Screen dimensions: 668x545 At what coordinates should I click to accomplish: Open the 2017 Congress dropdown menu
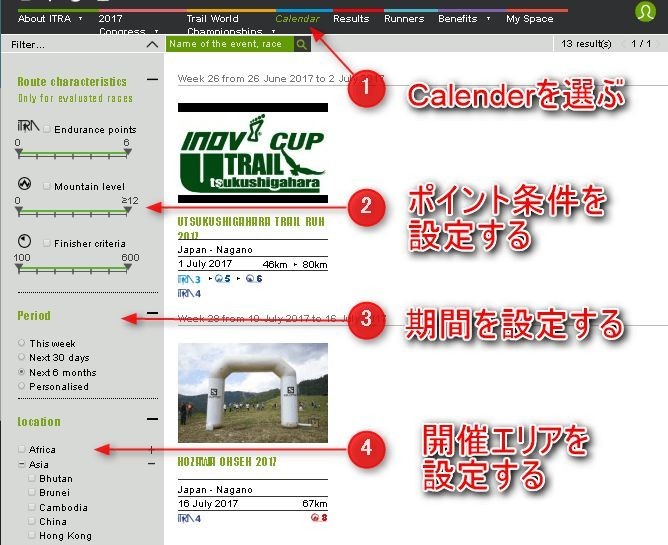click(128, 24)
